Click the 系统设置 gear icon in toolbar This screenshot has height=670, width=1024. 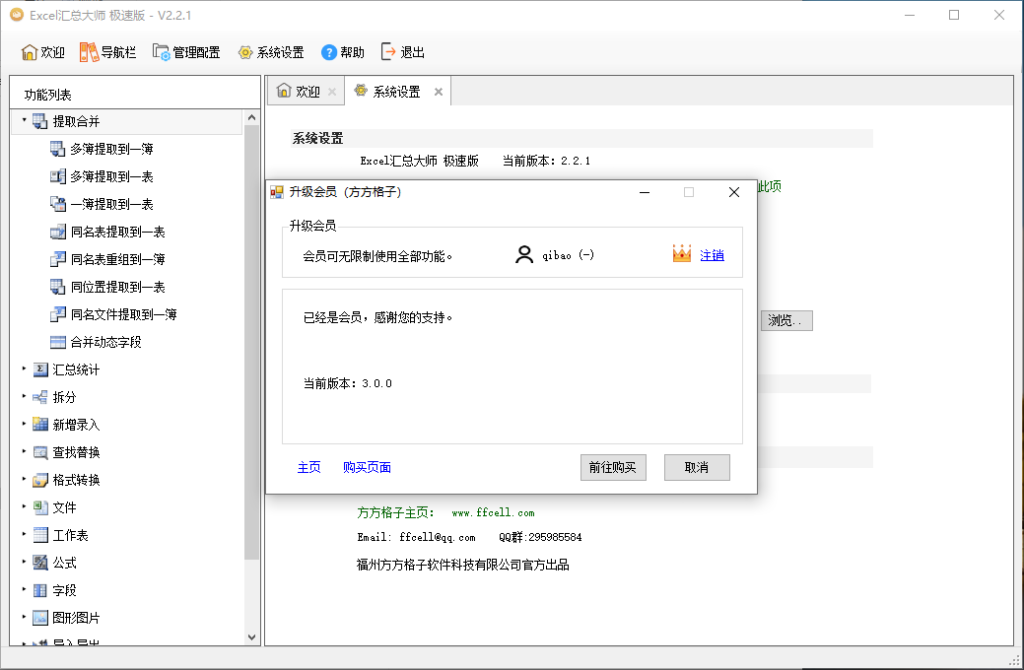[x=245, y=52]
